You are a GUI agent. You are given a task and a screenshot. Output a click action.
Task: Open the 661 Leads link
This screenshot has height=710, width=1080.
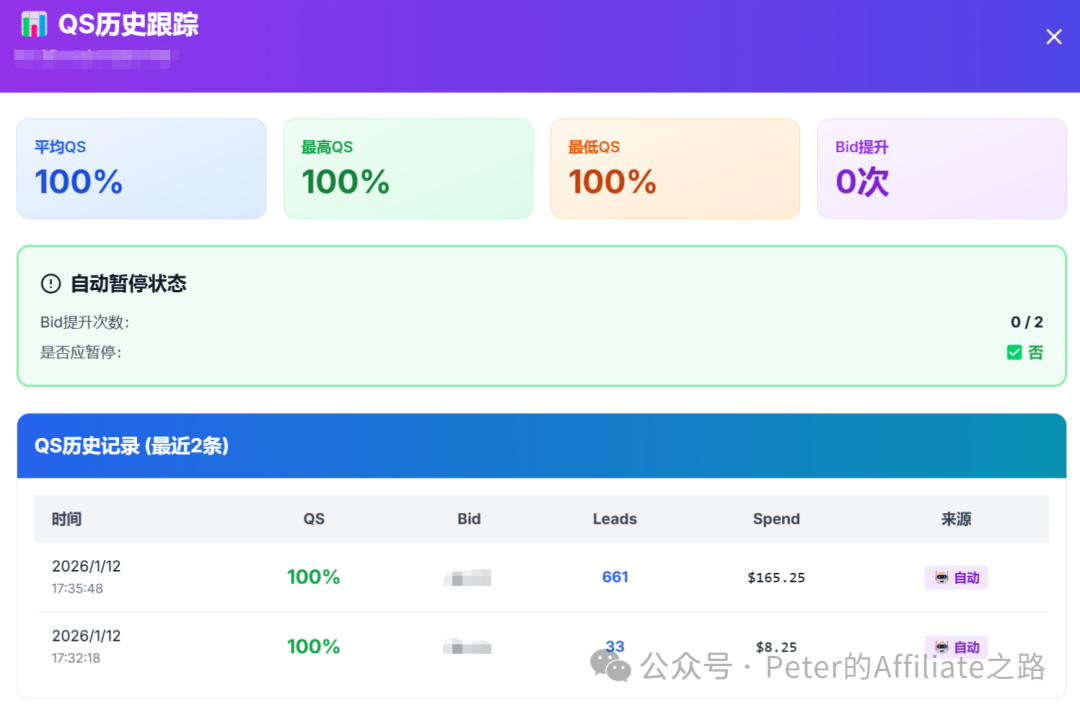click(614, 577)
